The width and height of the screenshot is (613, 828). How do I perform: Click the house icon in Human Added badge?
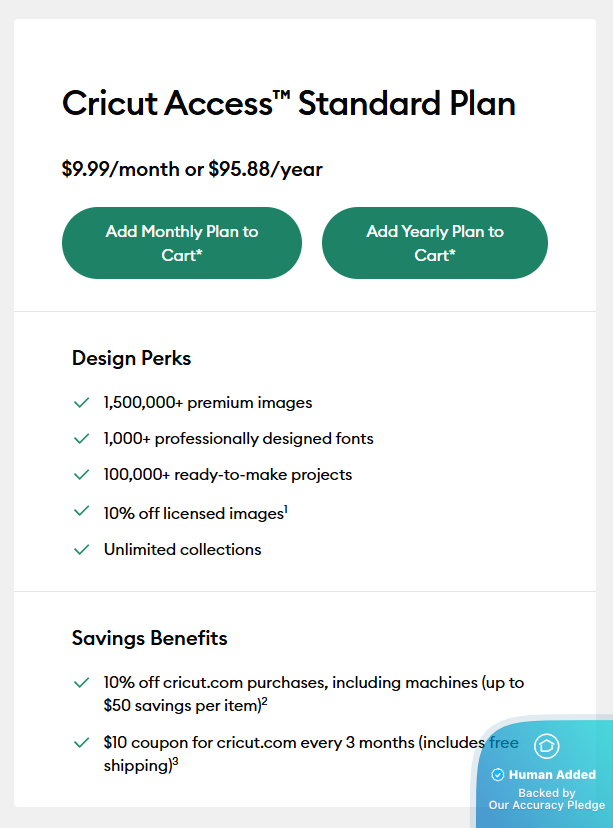(546, 746)
